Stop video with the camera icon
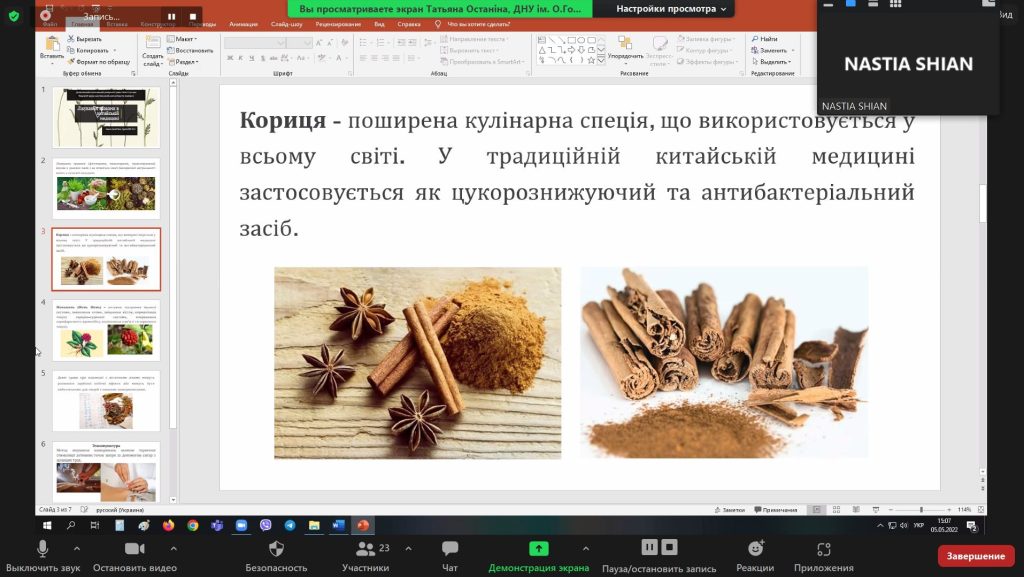 (x=135, y=549)
